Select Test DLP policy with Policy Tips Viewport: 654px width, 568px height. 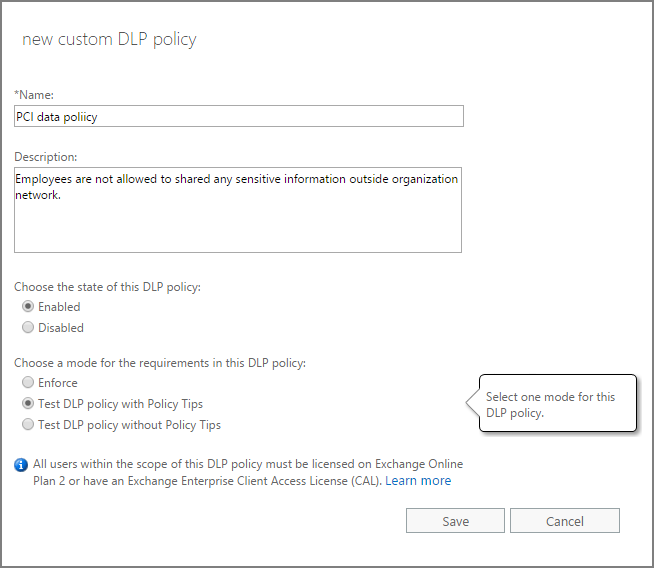coord(28,403)
